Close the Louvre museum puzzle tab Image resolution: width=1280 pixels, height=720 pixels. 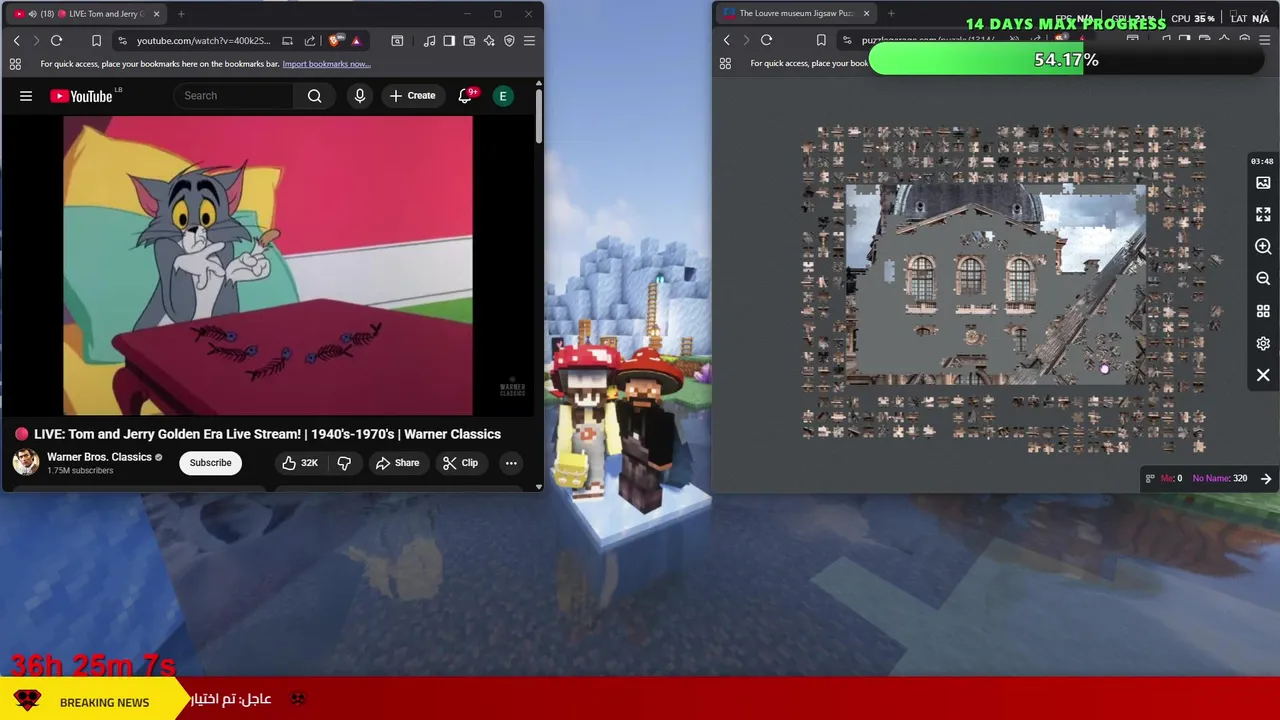click(866, 14)
